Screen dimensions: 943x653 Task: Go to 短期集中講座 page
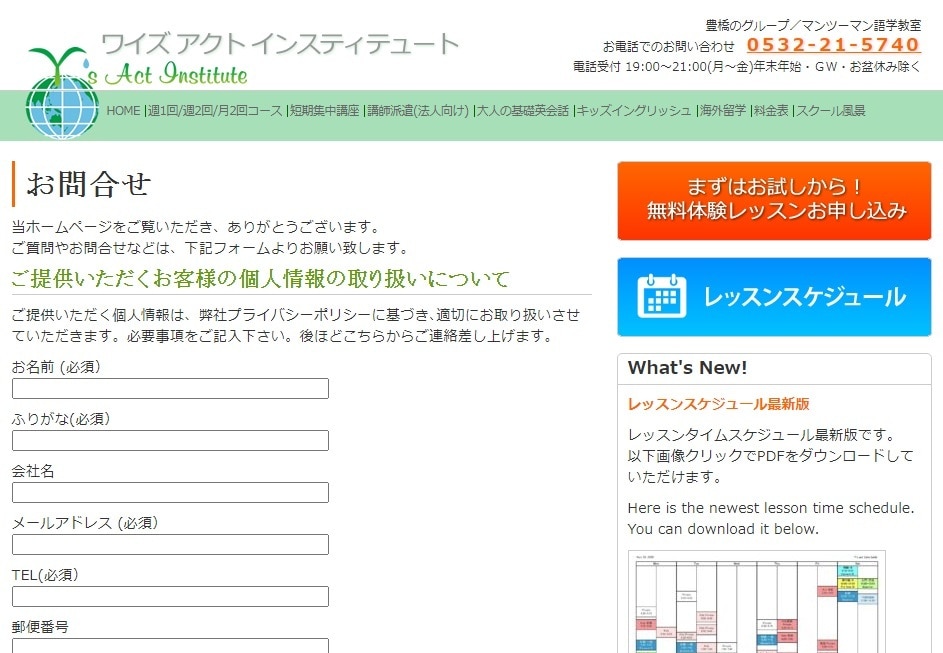pos(325,111)
